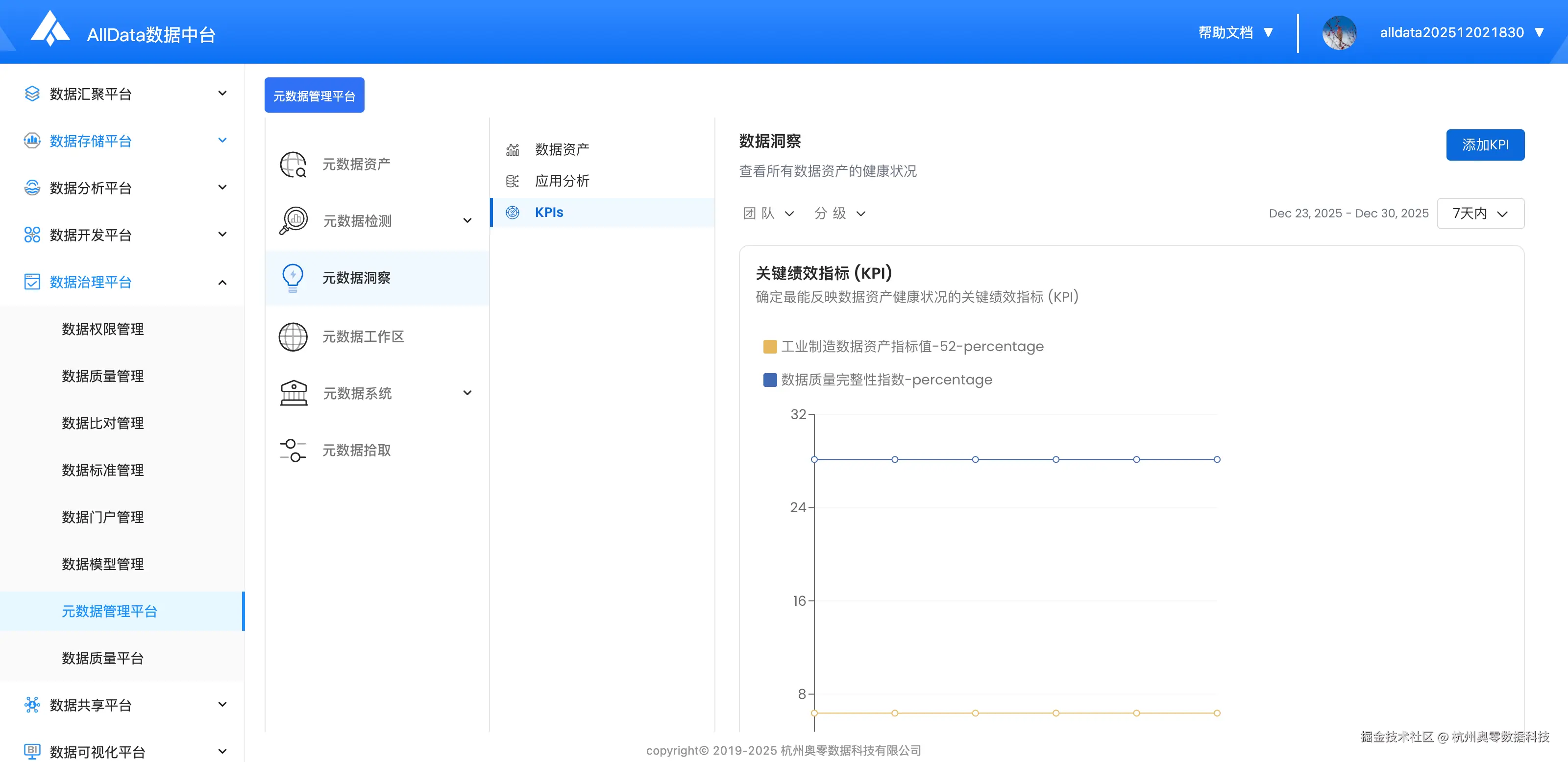Click the yellow 工业制造数据资产指标值 legend swatch
The image size is (1568, 762).
[770, 347]
